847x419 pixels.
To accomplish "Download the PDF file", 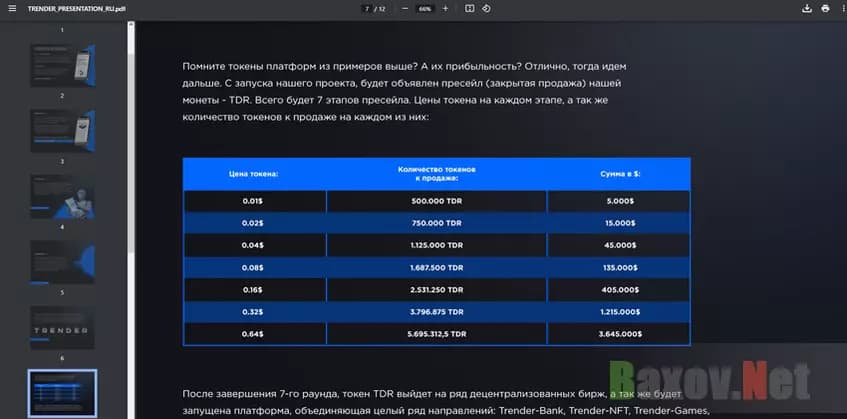I will click(806, 9).
